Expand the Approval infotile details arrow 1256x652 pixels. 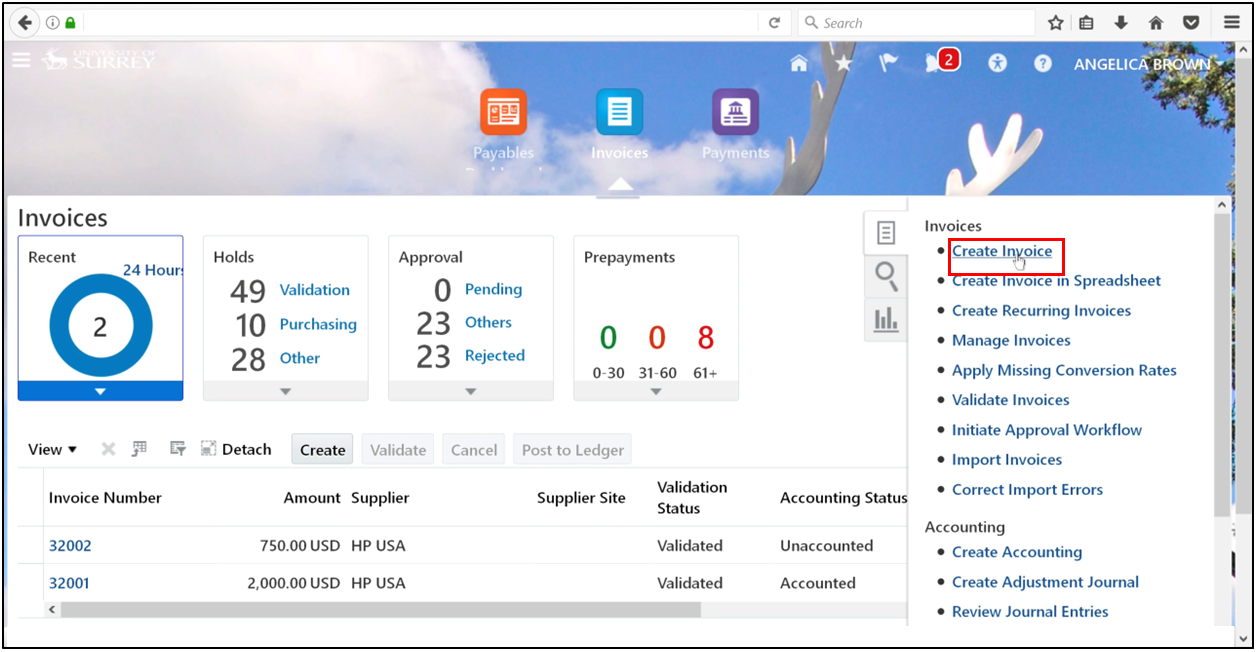[470, 389]
